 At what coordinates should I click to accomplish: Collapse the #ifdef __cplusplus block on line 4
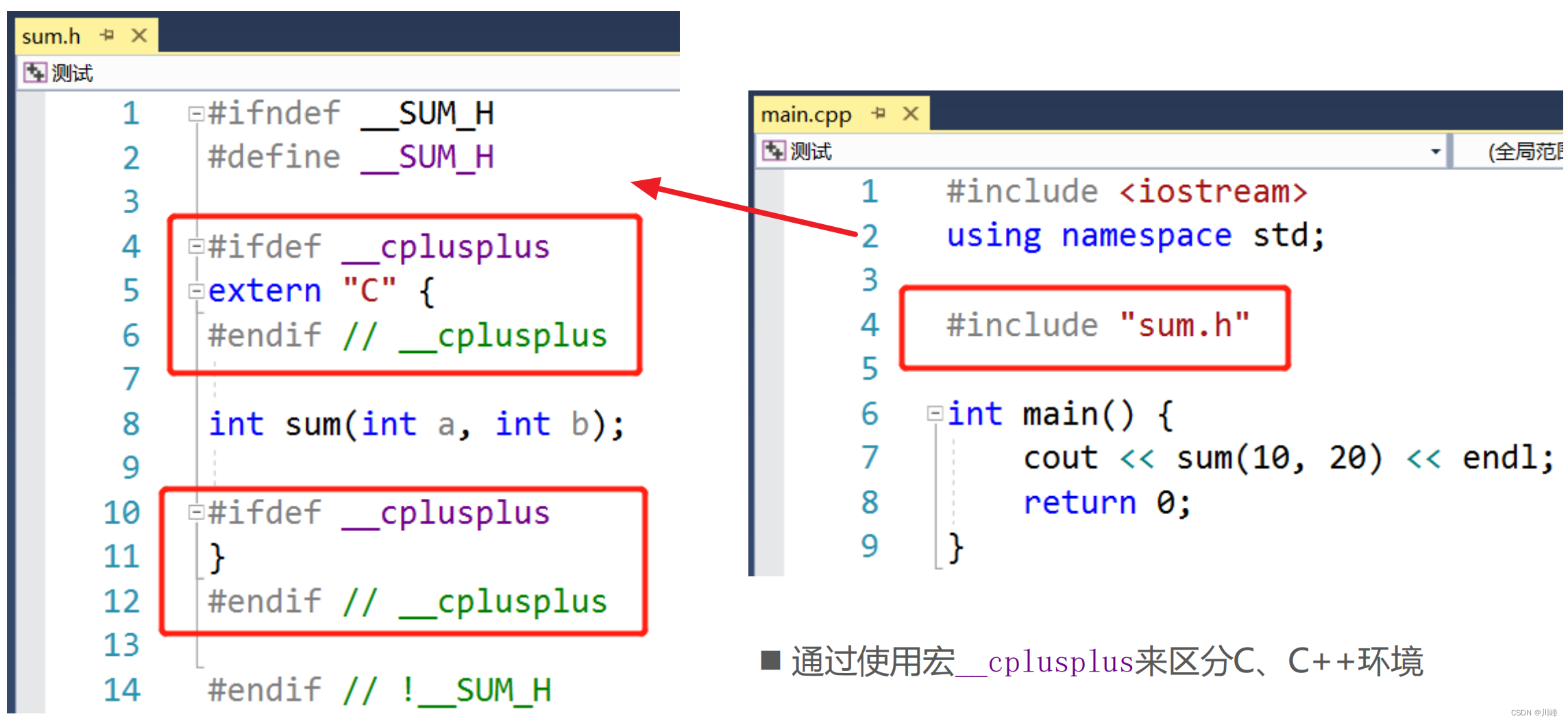coord(196,246)
